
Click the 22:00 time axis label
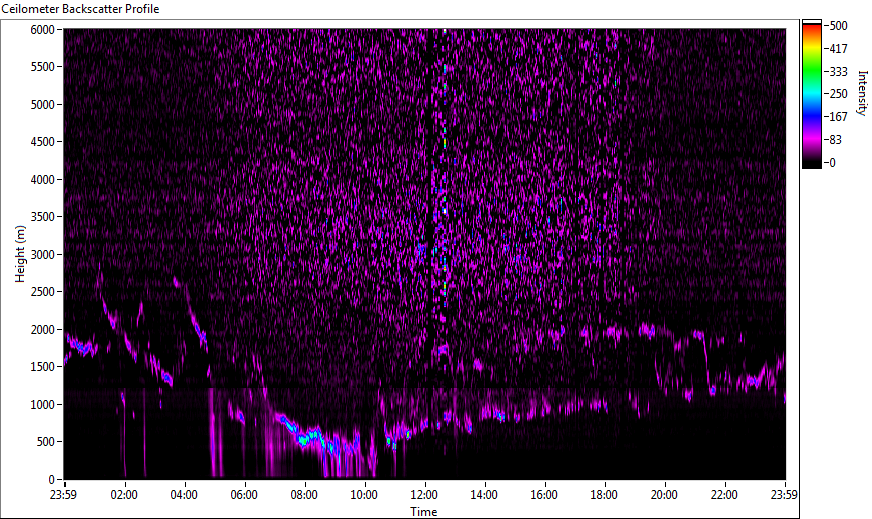tap(725, 495)
